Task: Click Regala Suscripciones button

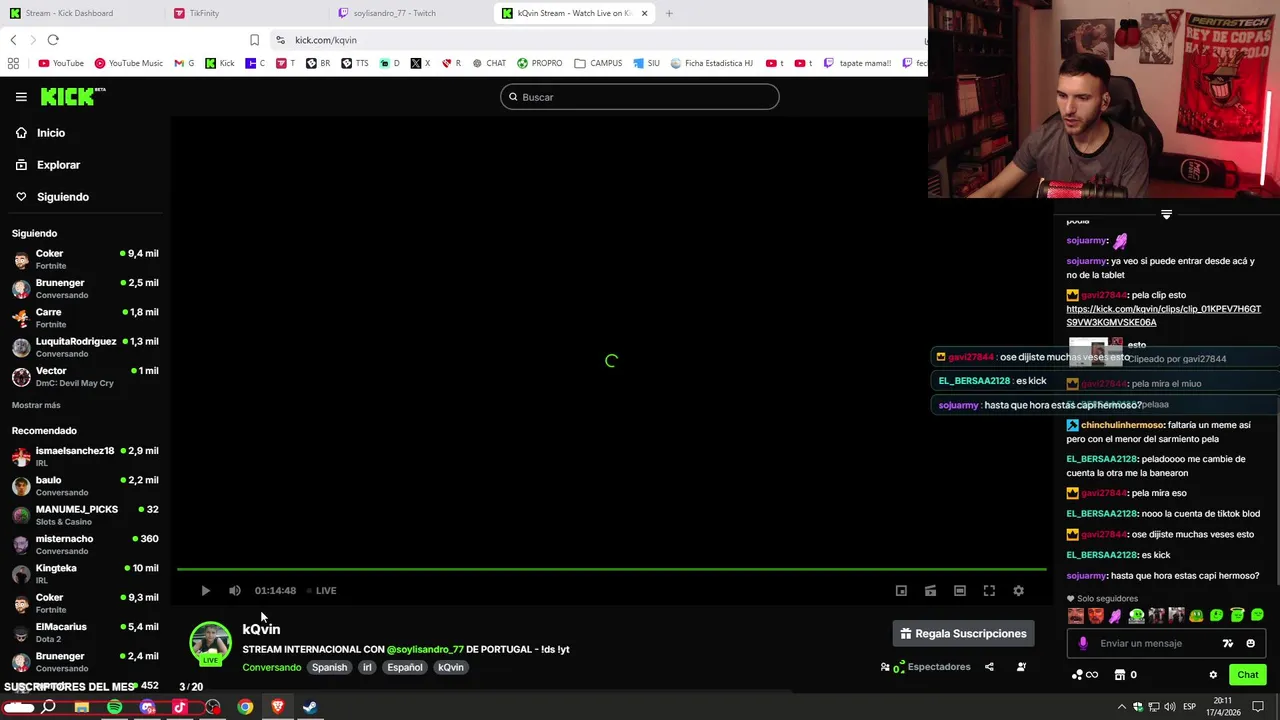Action: (963, 633)
